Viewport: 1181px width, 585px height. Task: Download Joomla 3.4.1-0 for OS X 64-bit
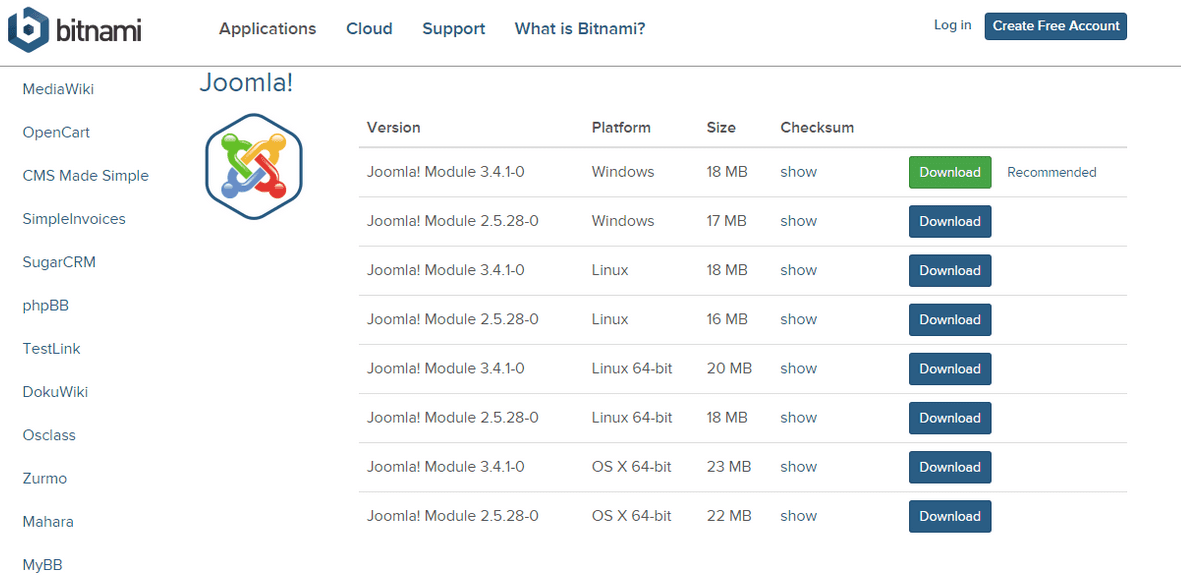click(950, 467)
